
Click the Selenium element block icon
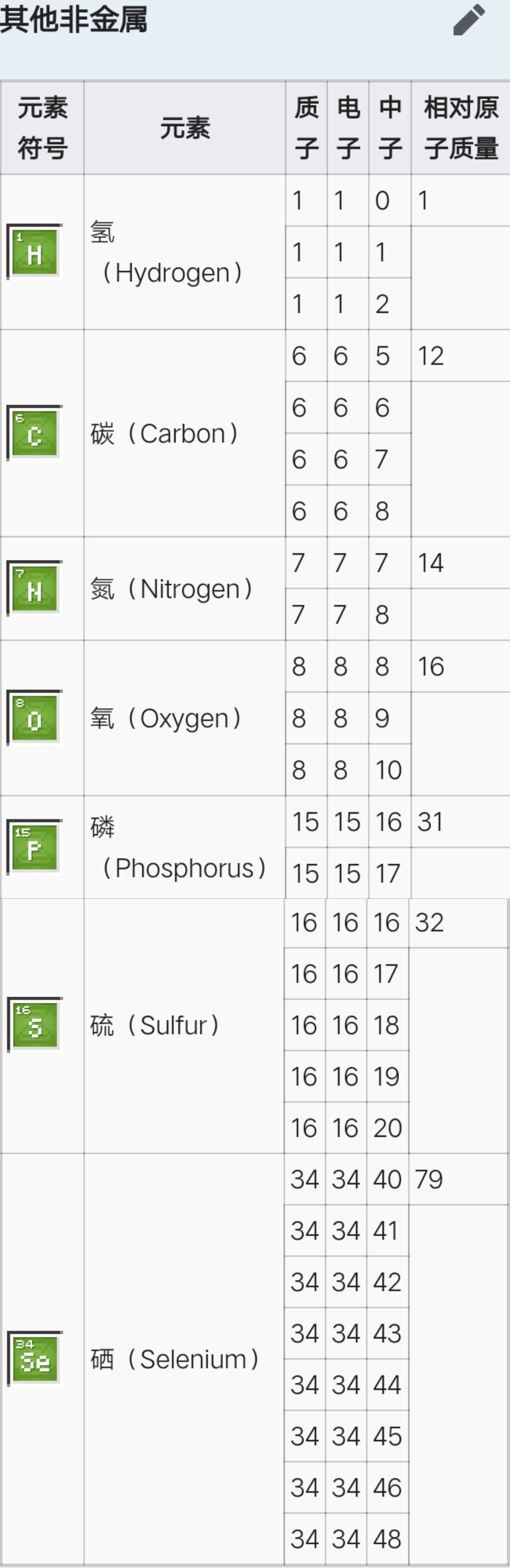34,1359
